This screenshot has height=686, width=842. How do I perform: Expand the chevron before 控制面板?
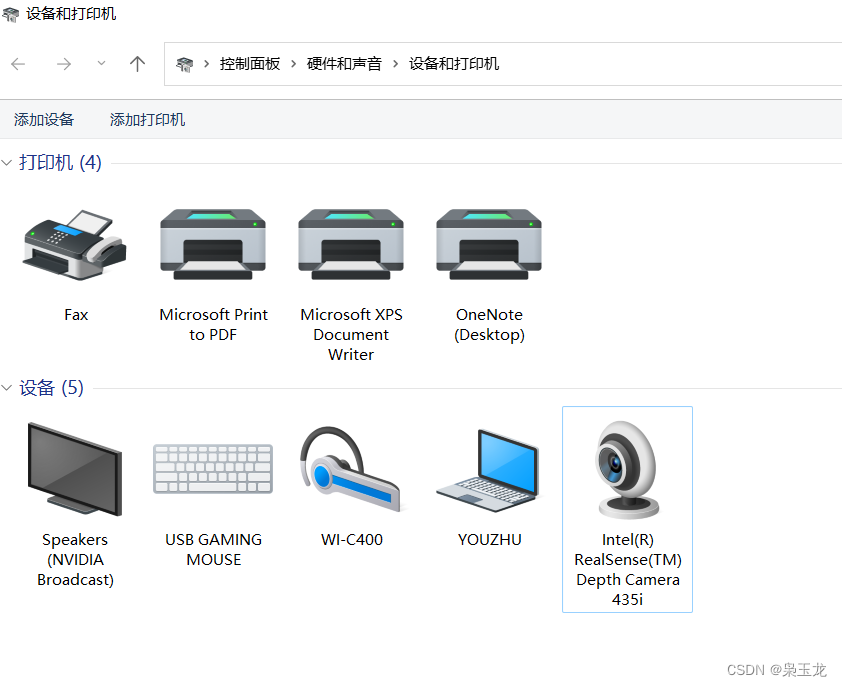(x=207, y=64)
